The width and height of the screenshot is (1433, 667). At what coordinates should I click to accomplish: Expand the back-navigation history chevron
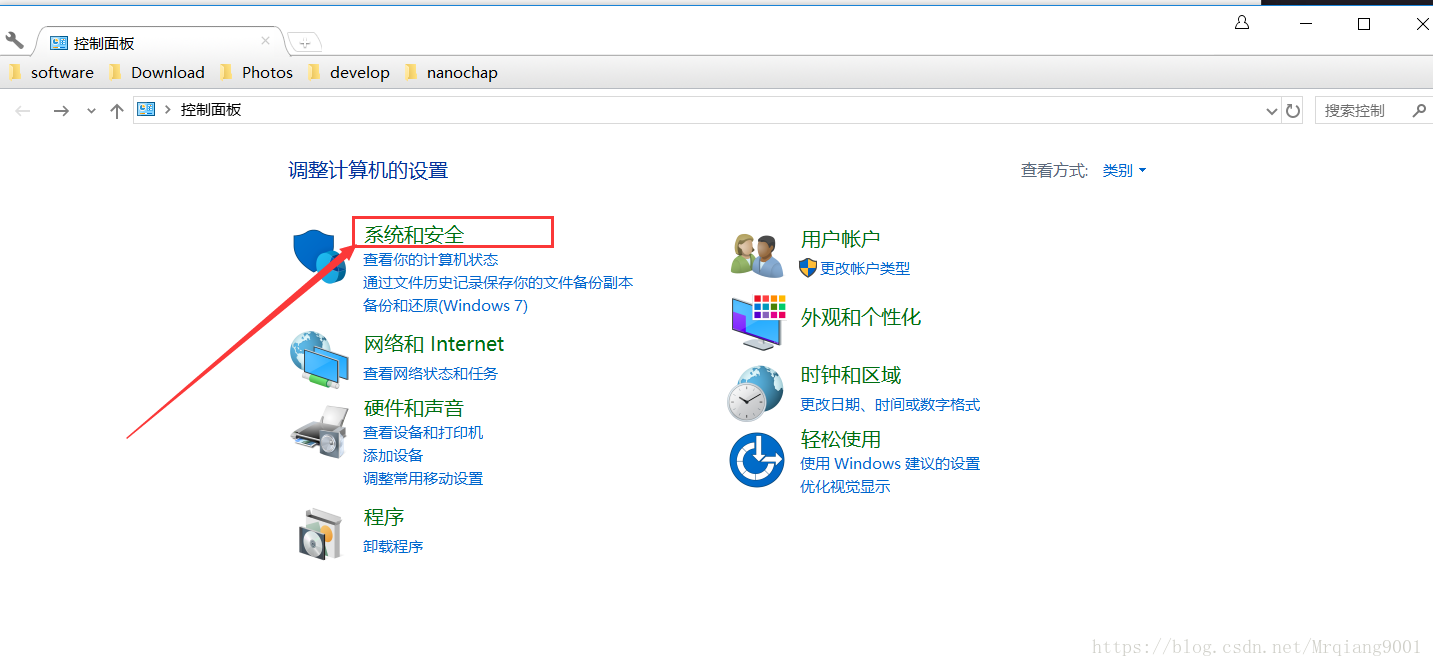click(x=91, y=111)
